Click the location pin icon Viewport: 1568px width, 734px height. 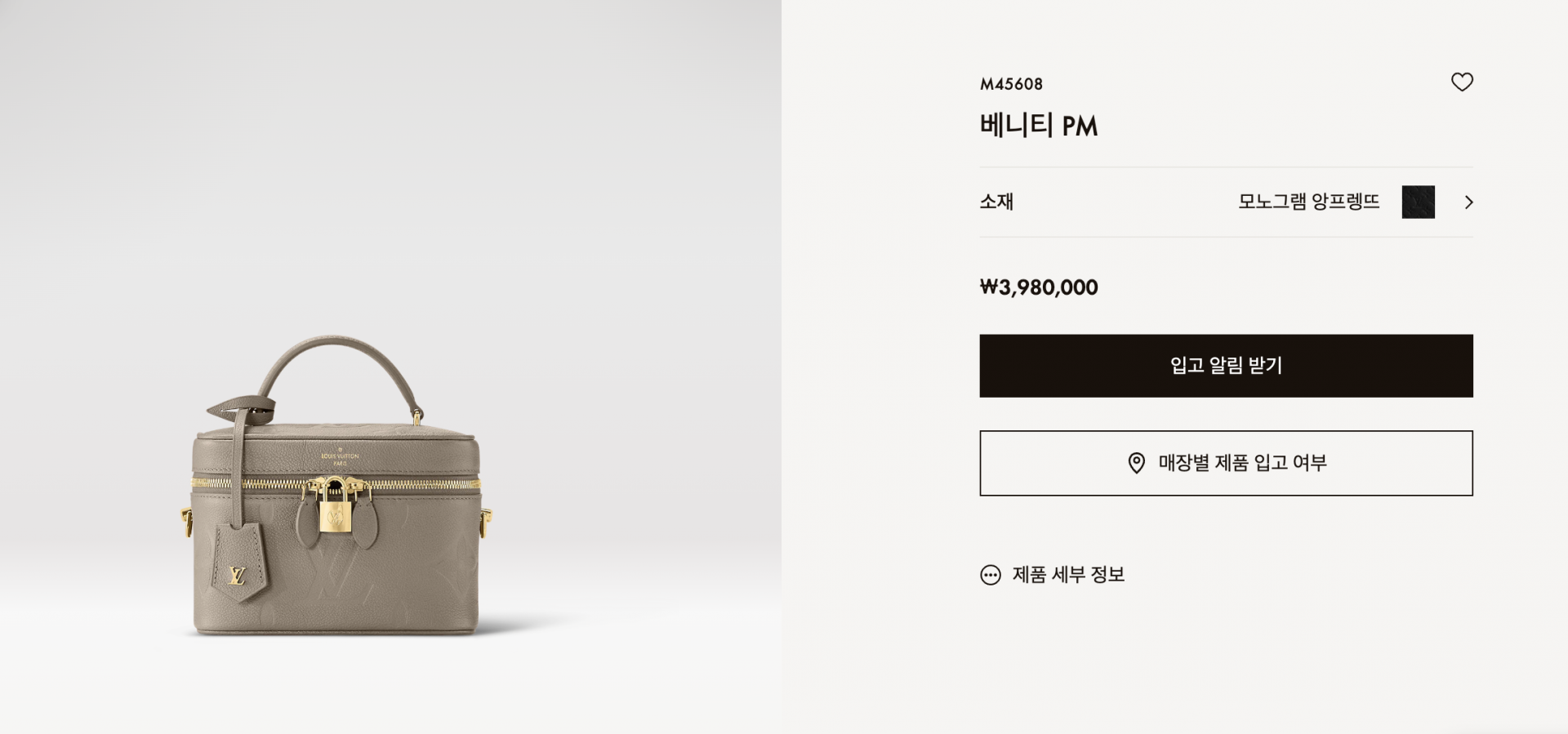(1136, 463)
